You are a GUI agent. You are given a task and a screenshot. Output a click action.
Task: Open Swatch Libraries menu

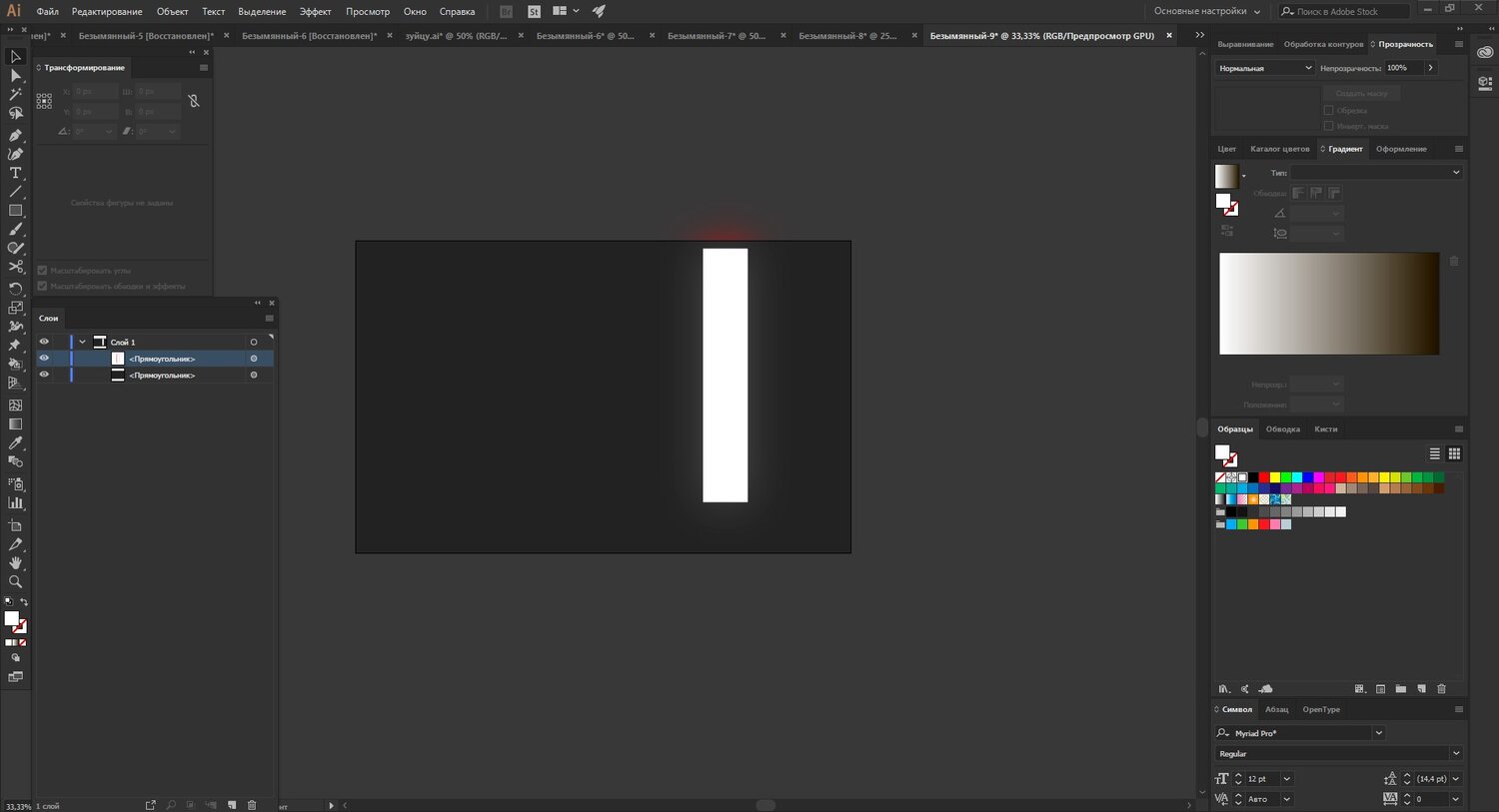pos(1223,689)
